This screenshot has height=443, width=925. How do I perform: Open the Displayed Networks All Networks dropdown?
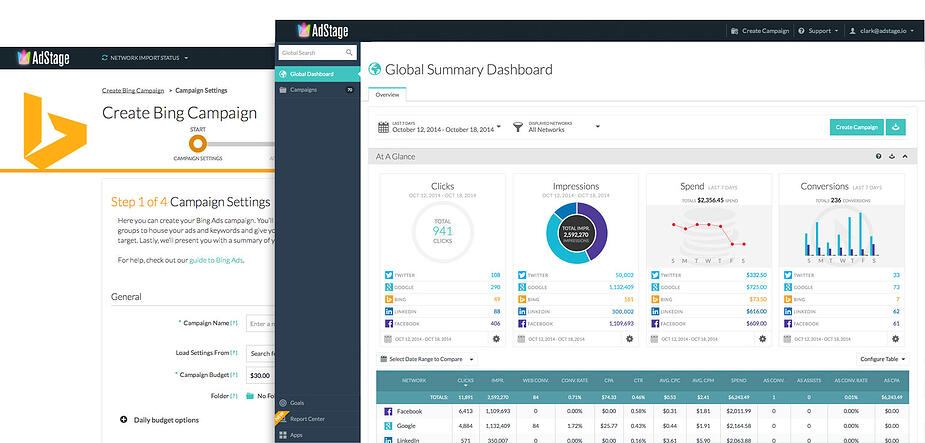[x=556, y=127]
